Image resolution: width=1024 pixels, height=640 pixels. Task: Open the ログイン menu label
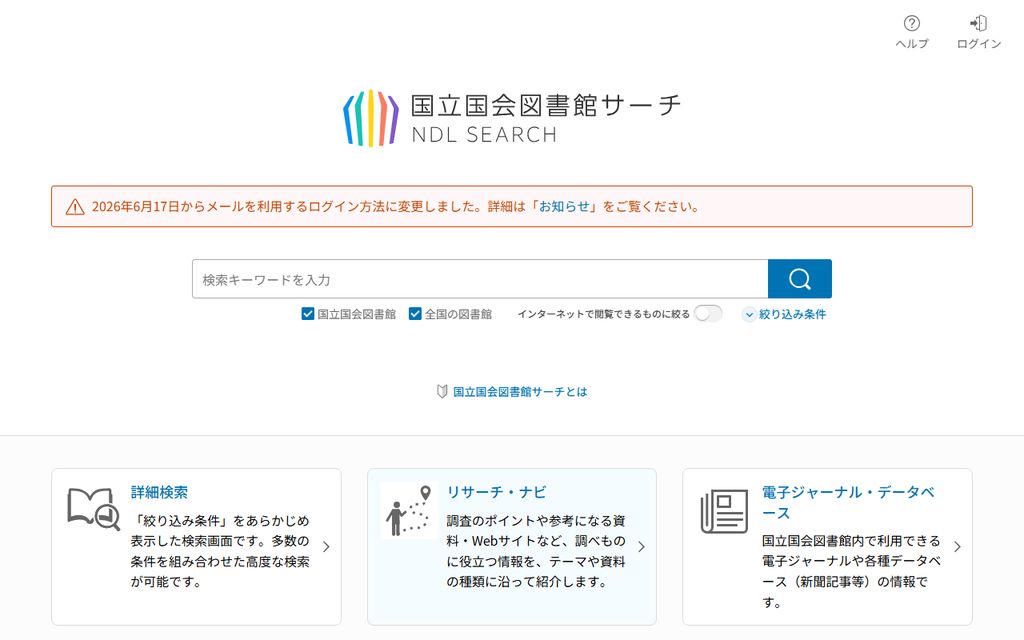[978, 44]
